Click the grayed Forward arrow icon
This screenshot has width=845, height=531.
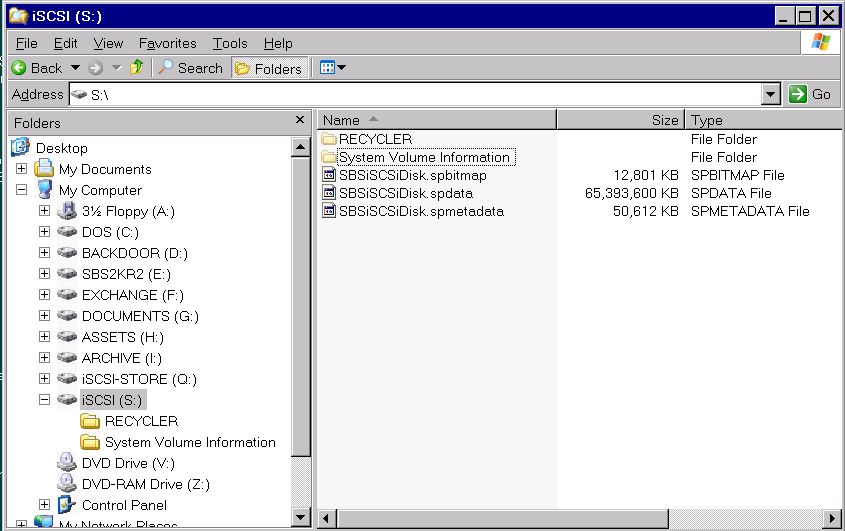(x=95, y=68)
